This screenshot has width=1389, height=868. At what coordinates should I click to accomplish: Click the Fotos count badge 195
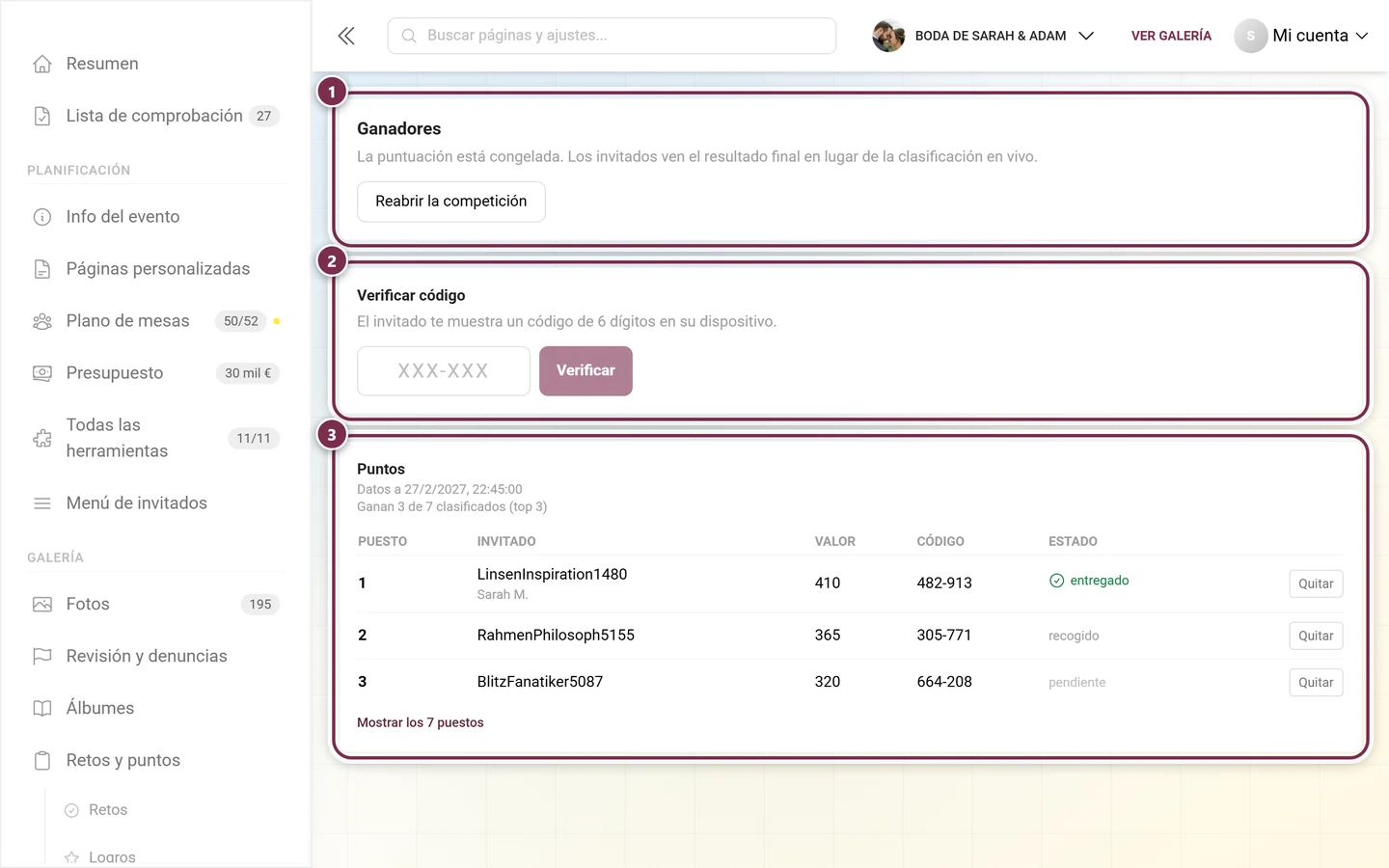click(x=260, y=605)
